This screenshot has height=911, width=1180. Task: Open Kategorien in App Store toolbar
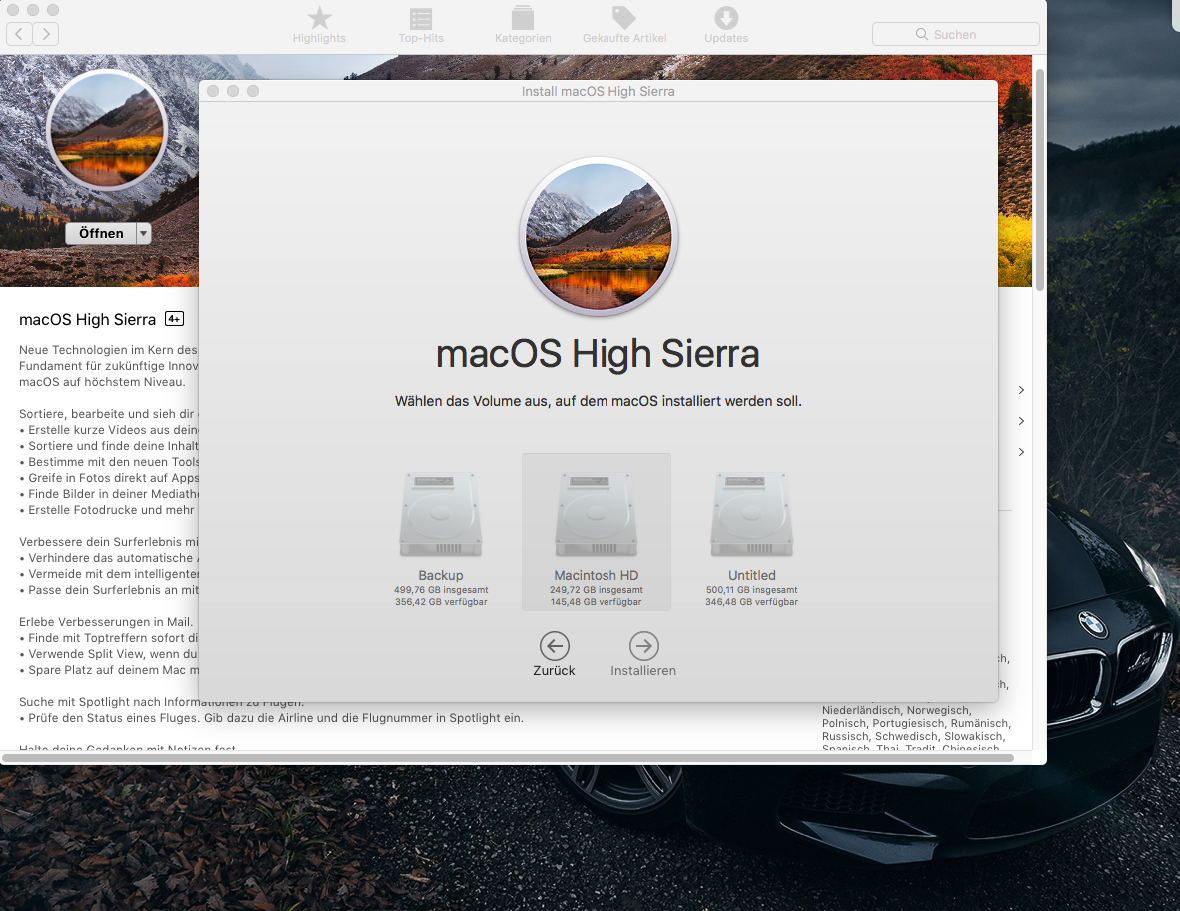(x=523, y=25)
